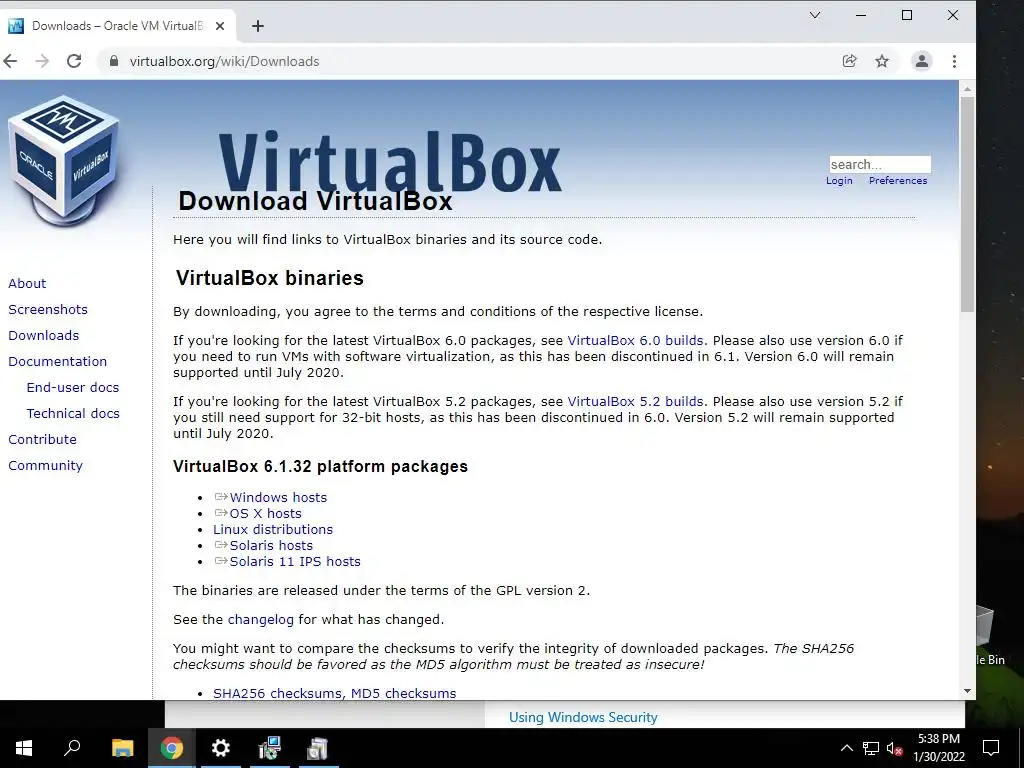Open a new tab with the plus button
The height and width of the screenshot is (768, 1024).
point(258,26)
